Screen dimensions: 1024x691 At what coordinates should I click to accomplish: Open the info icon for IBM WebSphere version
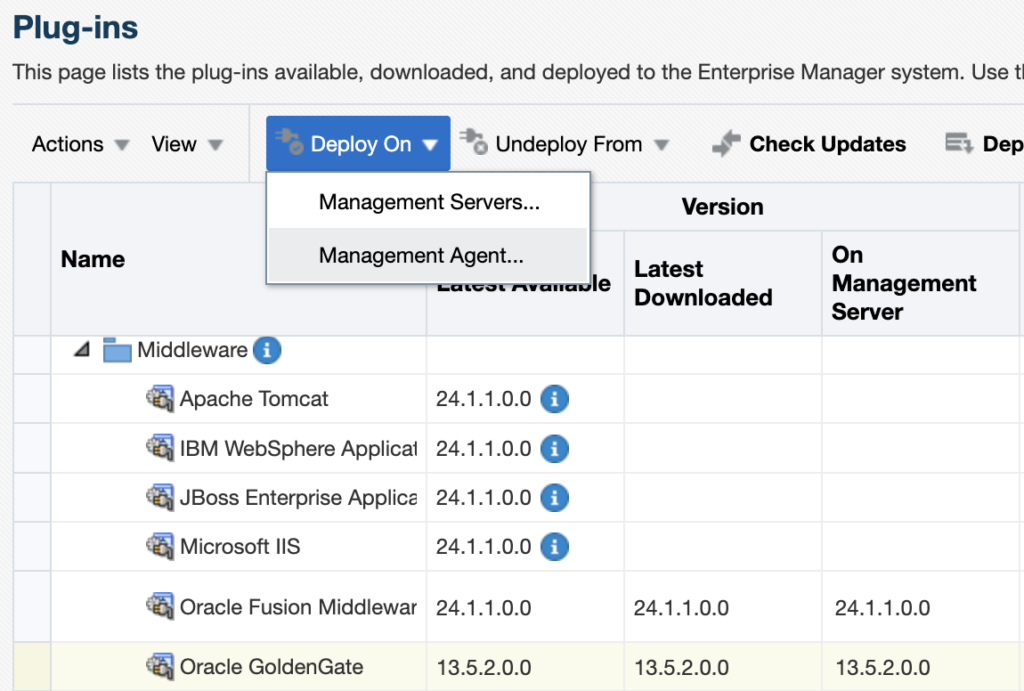[x=554, y=449]
